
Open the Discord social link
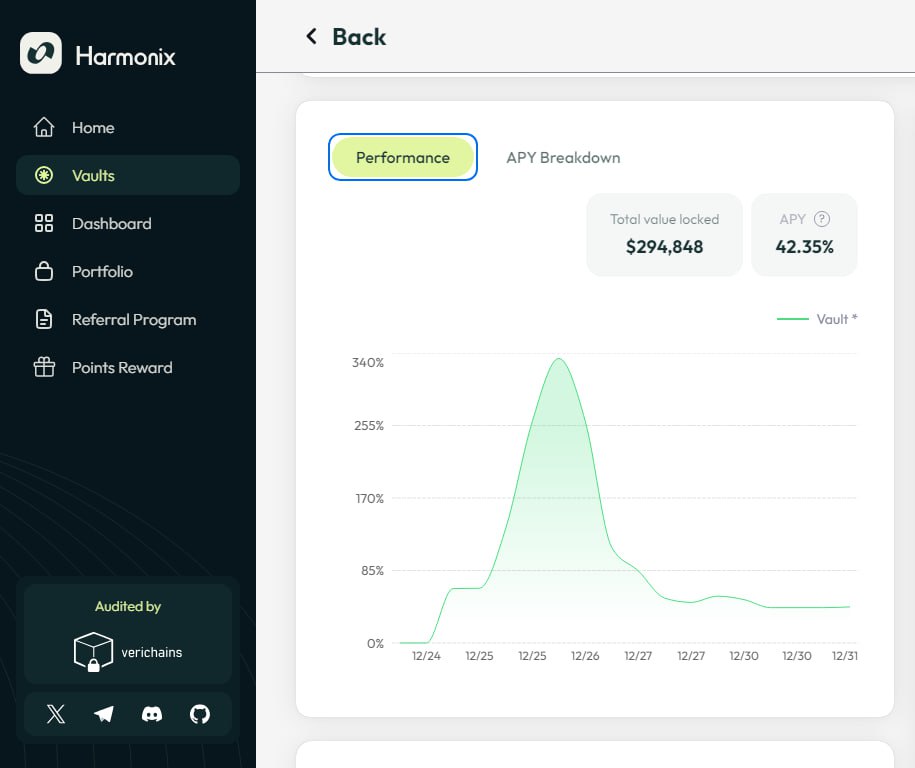click(152, 714)
